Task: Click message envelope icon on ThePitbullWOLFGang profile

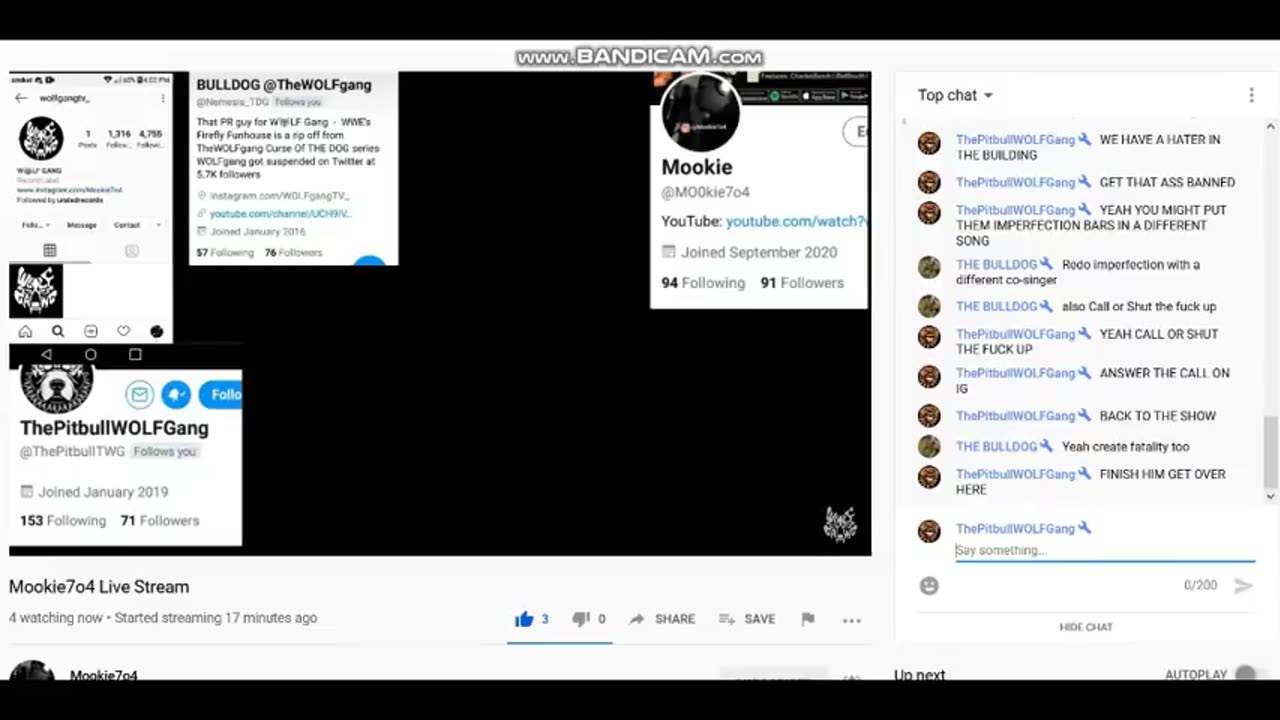Action: coord(139,395)
